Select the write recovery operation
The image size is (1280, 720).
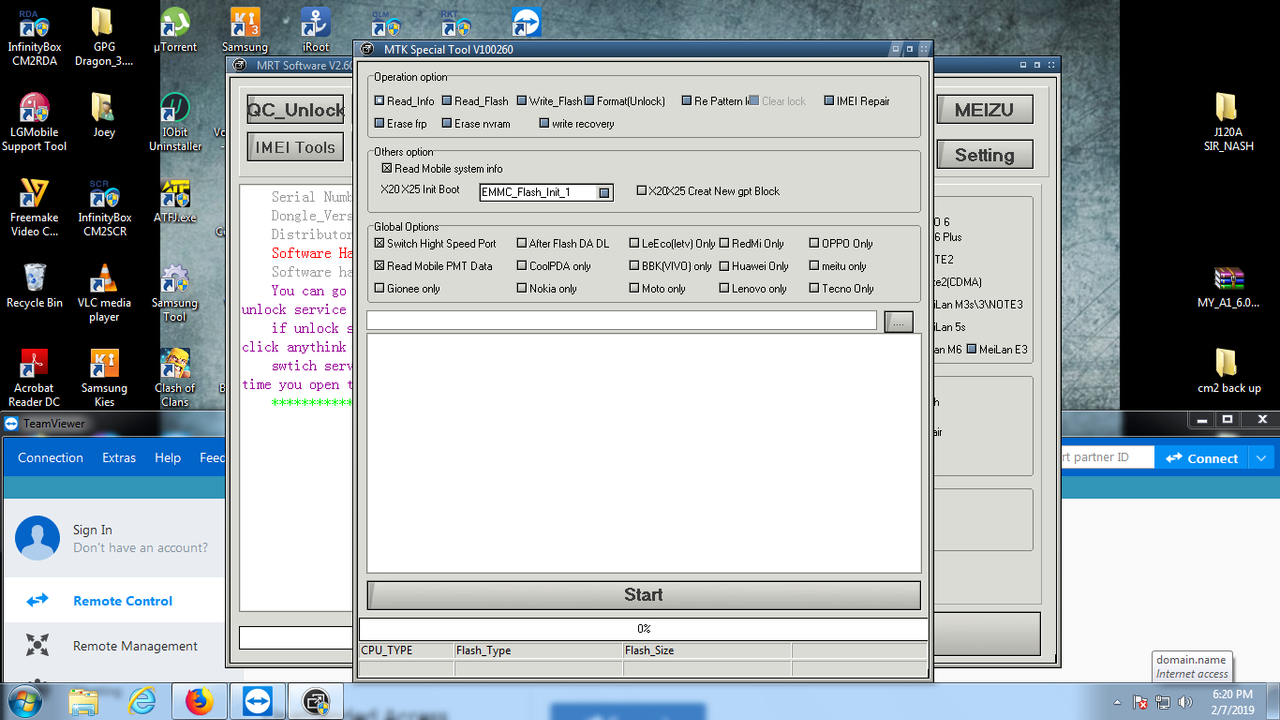(x=576, y=124)
